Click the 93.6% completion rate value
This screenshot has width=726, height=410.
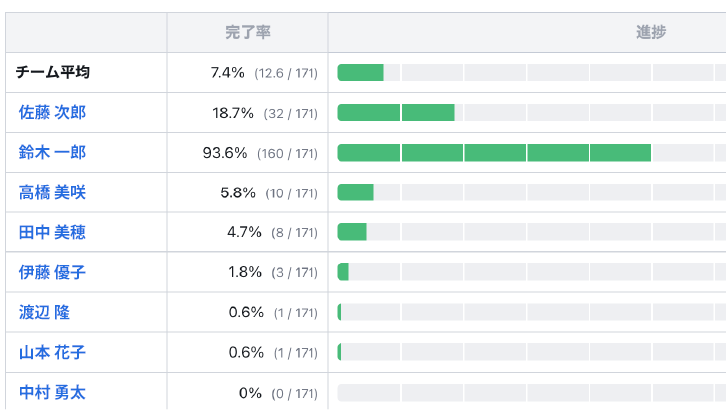pos(225,153)
